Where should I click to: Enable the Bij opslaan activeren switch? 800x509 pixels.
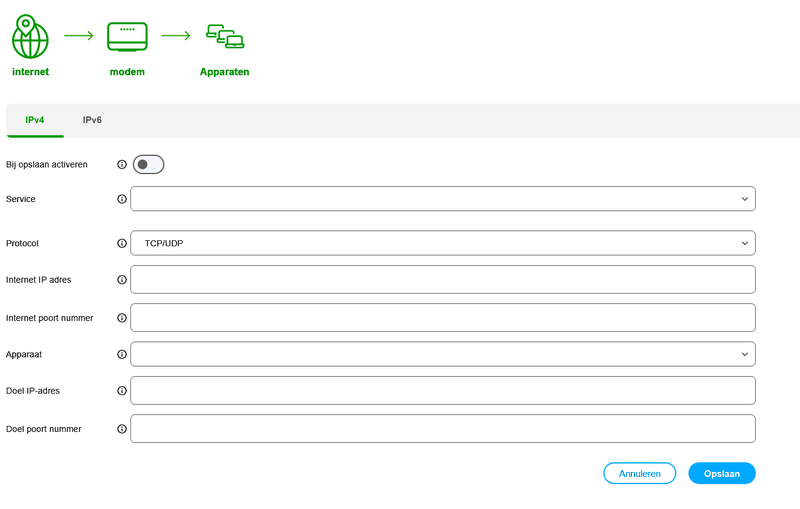(148, 164)
